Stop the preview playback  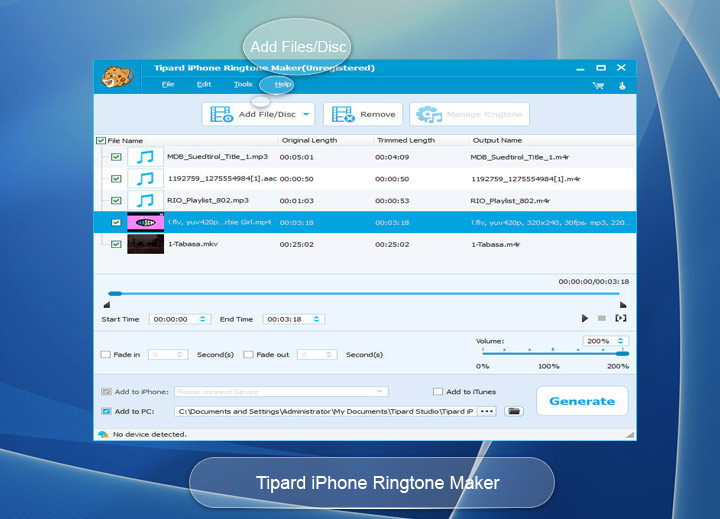click(x=602, y=318)
